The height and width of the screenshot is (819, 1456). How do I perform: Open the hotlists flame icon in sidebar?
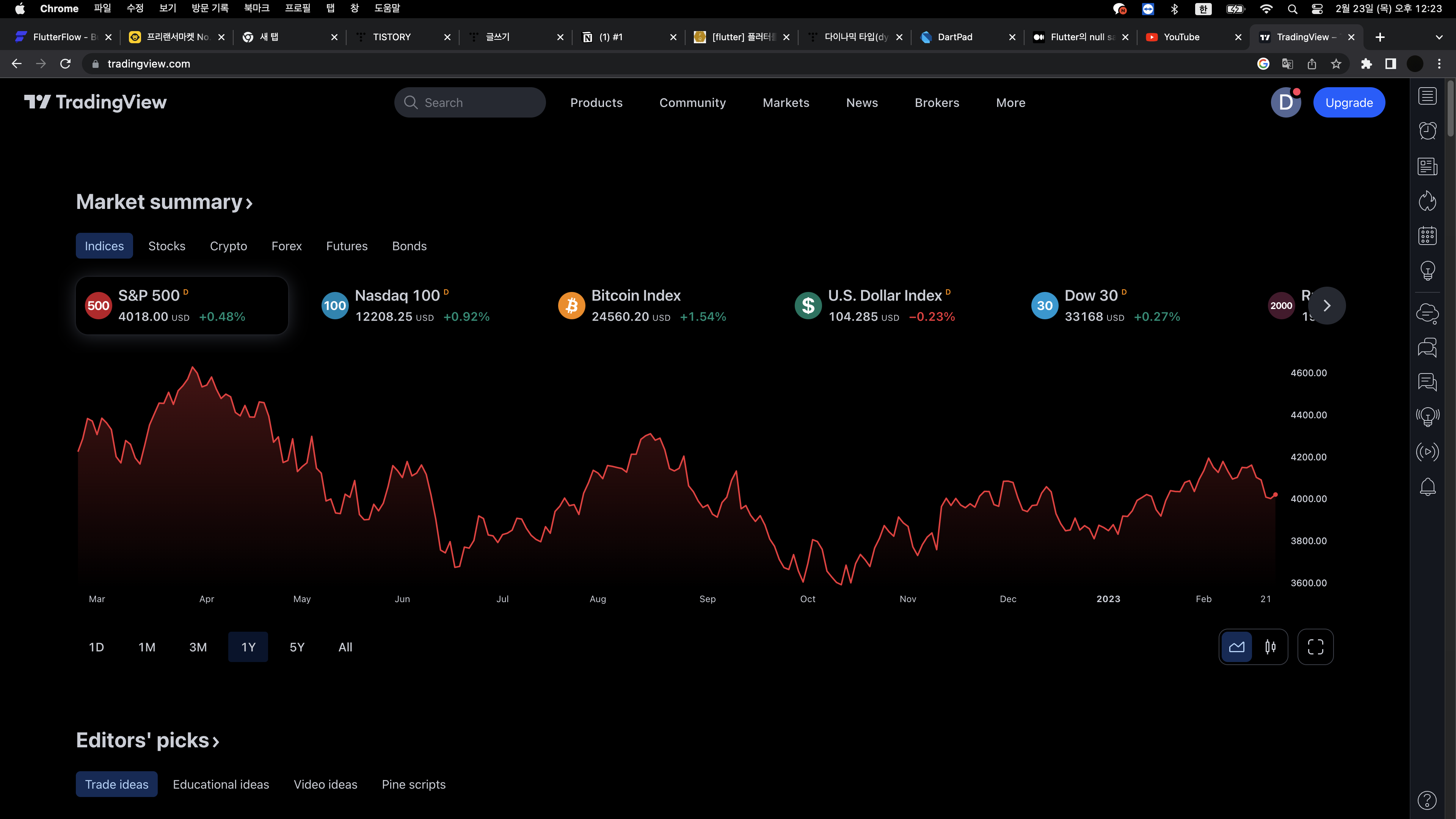click(1427, 201)
